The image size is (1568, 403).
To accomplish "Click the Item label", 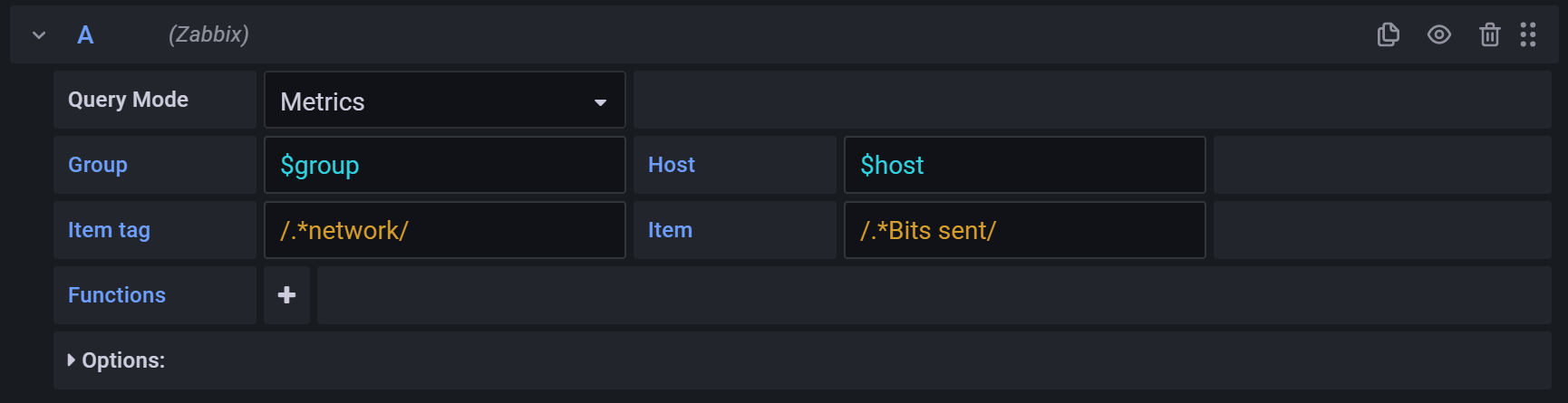I will click(670, 230).
